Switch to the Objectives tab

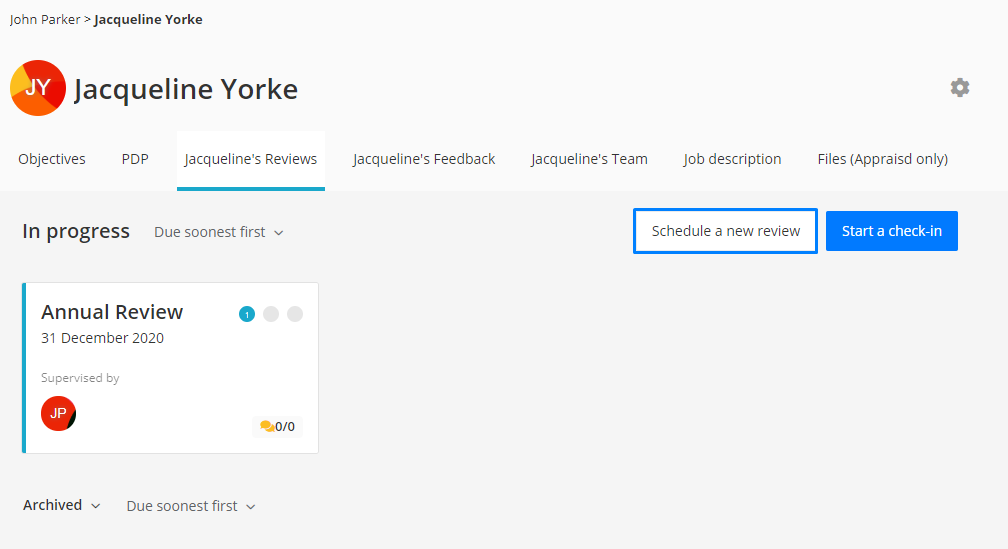pos(52,159)
